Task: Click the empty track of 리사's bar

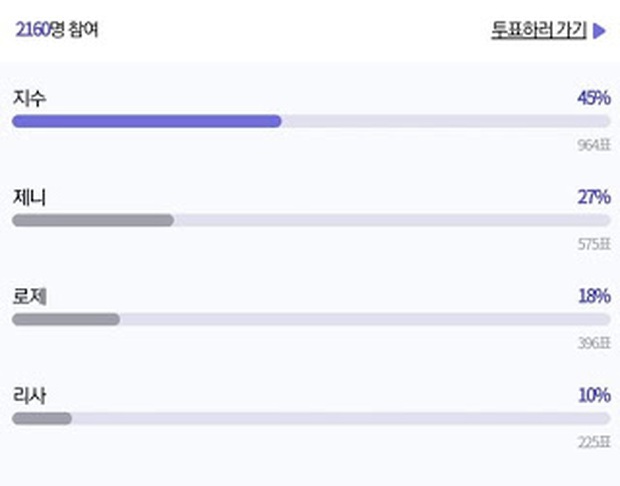Action: (340, 418)
